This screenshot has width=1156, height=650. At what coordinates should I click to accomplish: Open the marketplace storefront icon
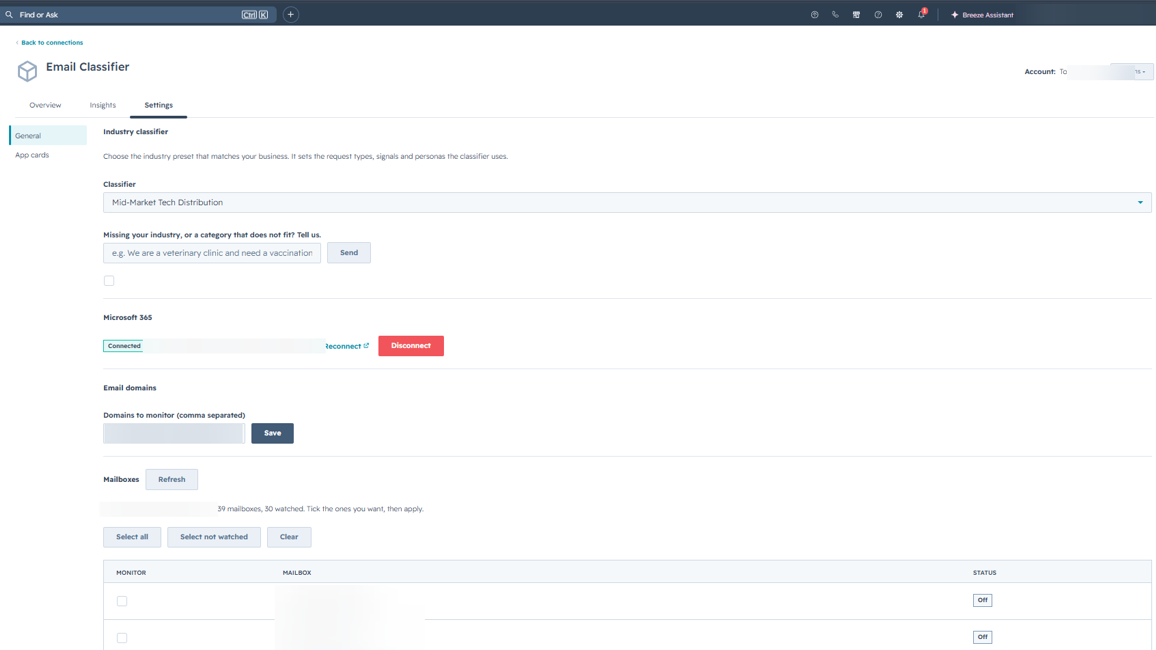[857, 15]
